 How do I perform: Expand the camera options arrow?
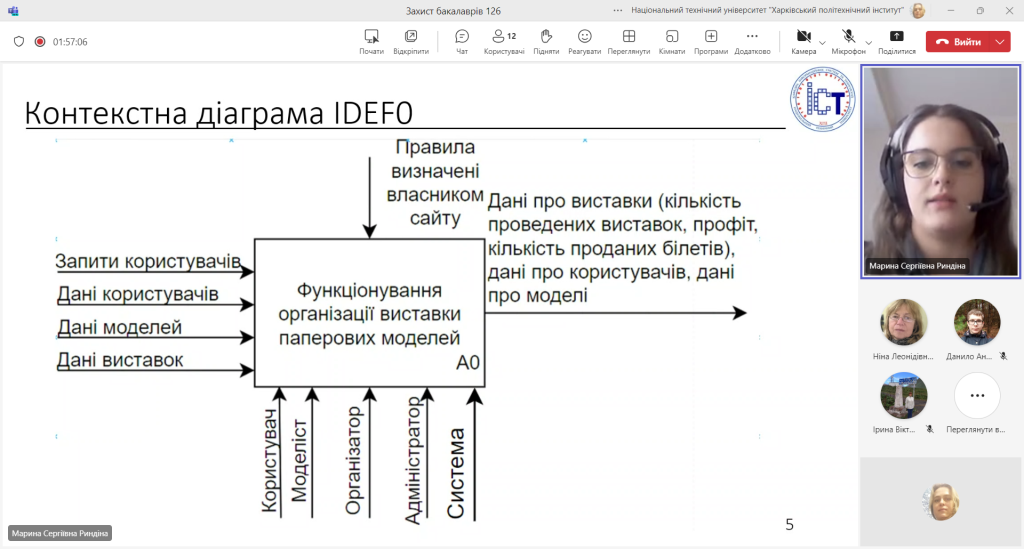tap(822, 43)
